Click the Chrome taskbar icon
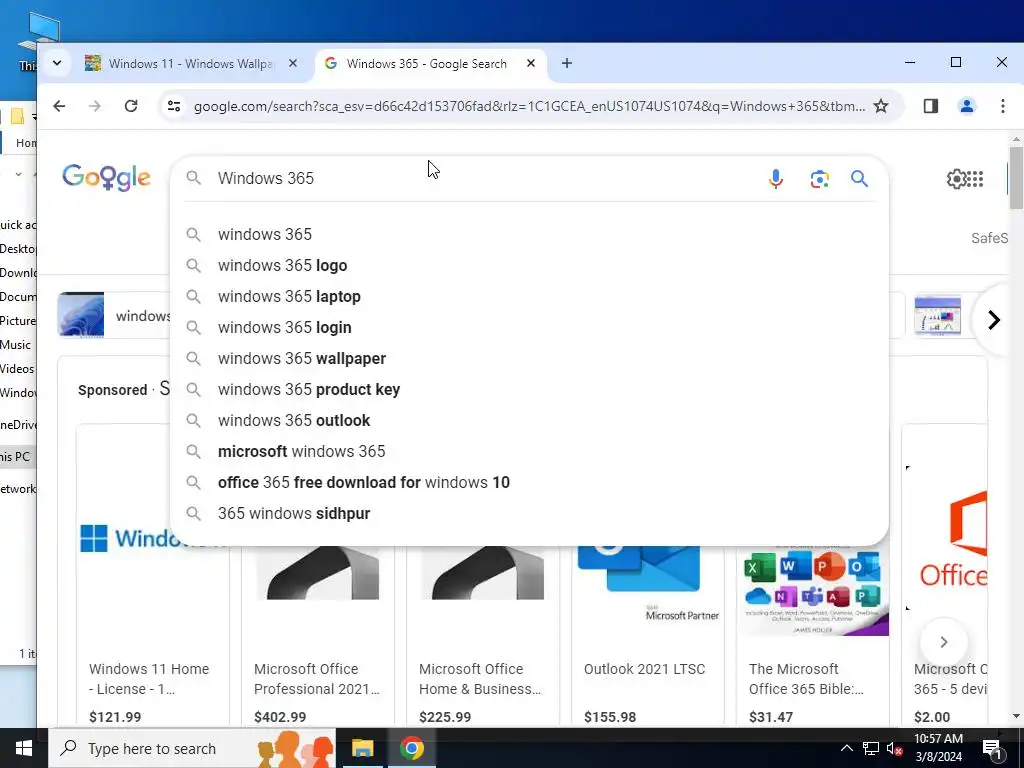 [411, 748]
